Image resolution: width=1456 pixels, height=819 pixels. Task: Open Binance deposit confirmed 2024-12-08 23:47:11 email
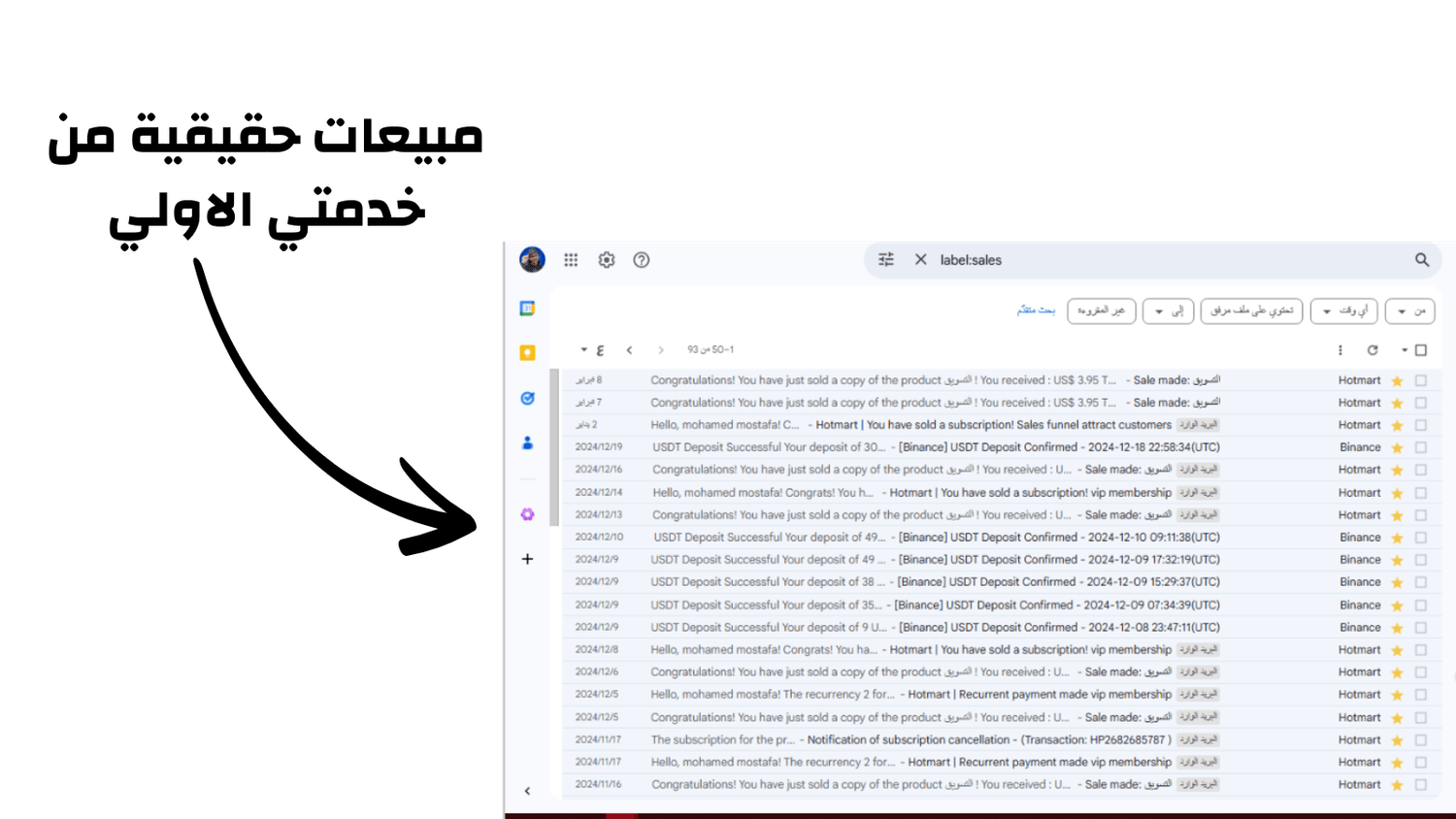point(1001,628)
